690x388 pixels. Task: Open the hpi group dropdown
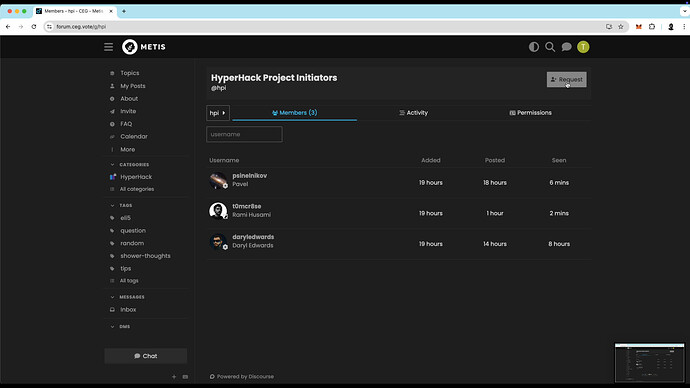[218, 113]
